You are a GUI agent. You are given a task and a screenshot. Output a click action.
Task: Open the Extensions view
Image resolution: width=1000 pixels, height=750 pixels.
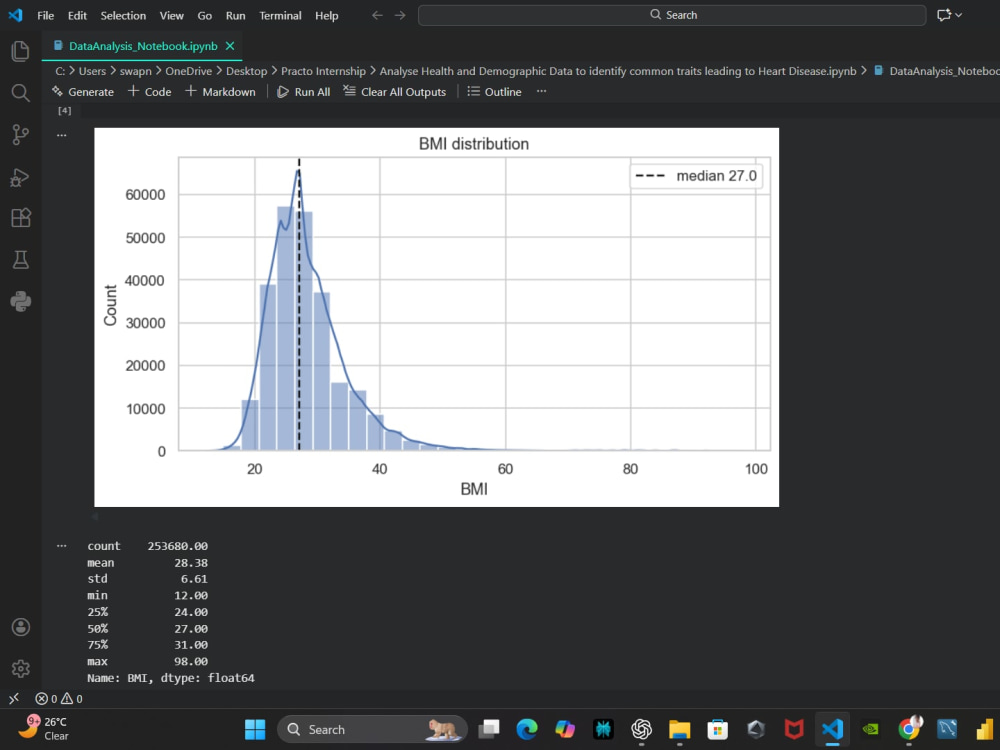[20, 218]
